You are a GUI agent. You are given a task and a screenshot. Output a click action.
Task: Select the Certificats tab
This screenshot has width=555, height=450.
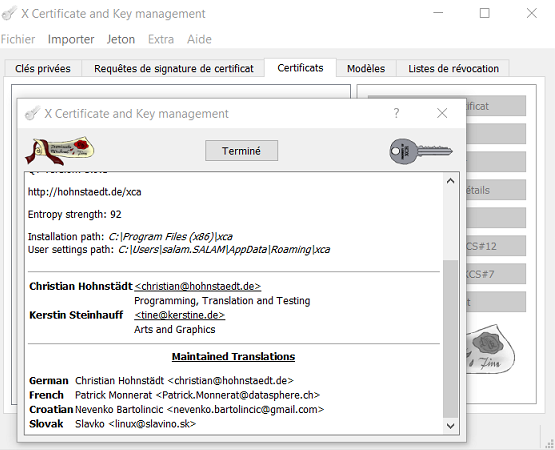point(300,68)
